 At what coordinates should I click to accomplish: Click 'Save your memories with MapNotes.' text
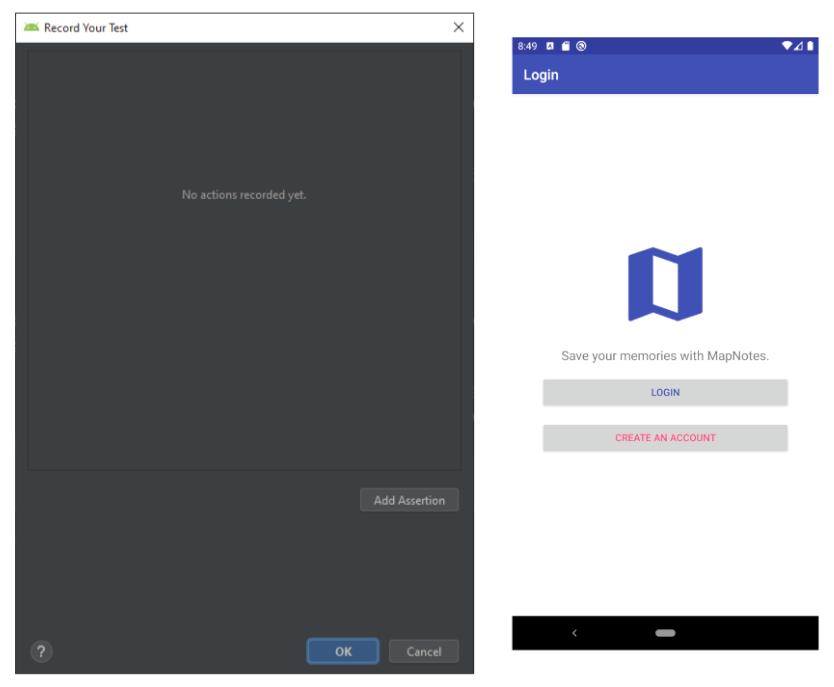coord(665,356)
